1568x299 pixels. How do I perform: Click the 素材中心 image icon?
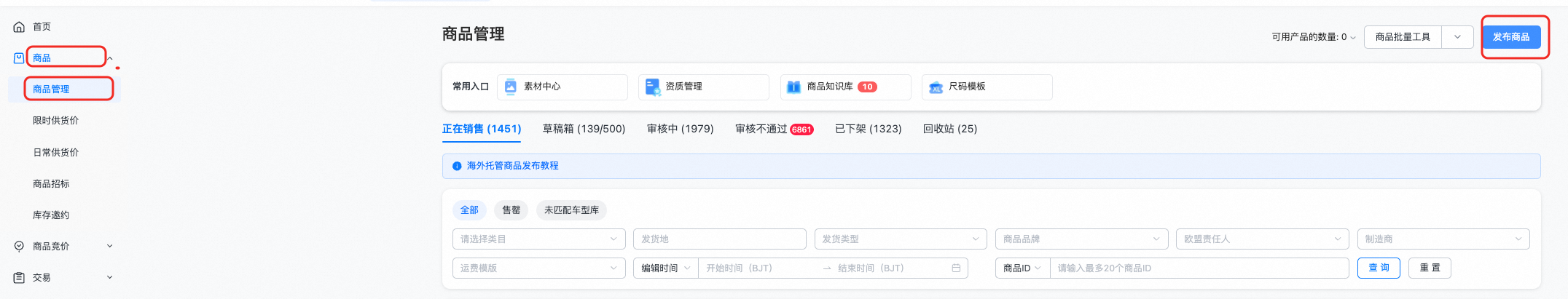pos(511,87)
